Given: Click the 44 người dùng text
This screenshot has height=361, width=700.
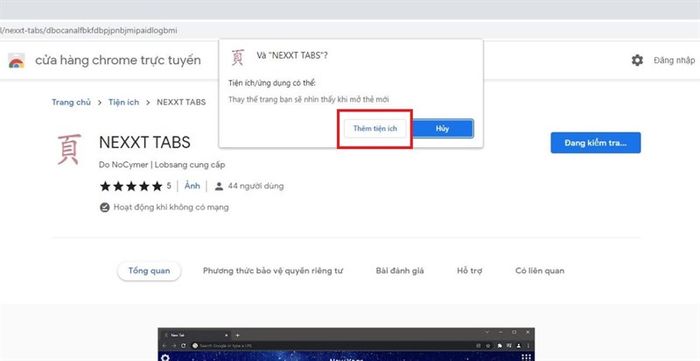Looking at the screenshot, I should pyautogui.click(x=255, y=186).
